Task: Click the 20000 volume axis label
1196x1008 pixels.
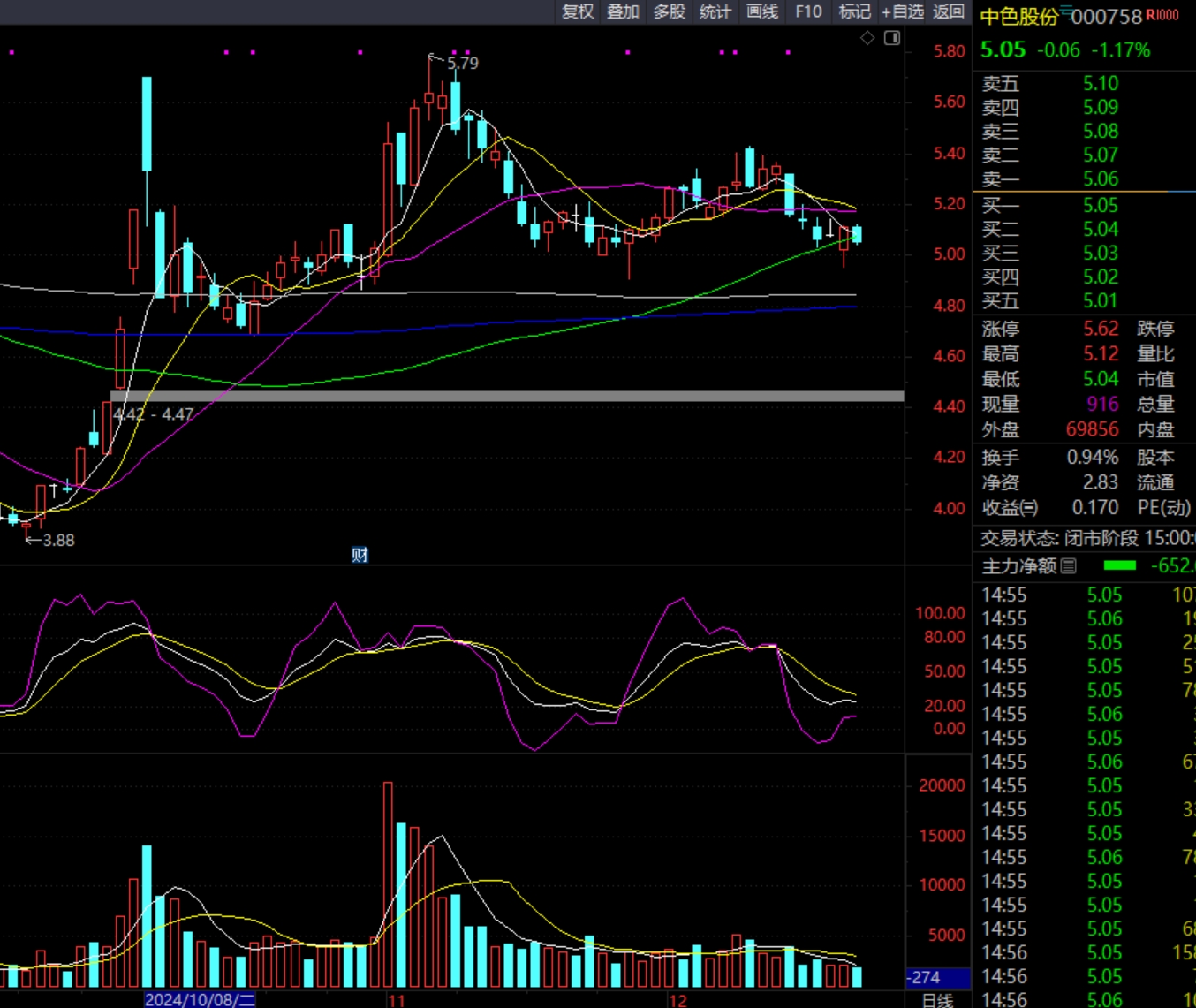Action: (942, 785)
